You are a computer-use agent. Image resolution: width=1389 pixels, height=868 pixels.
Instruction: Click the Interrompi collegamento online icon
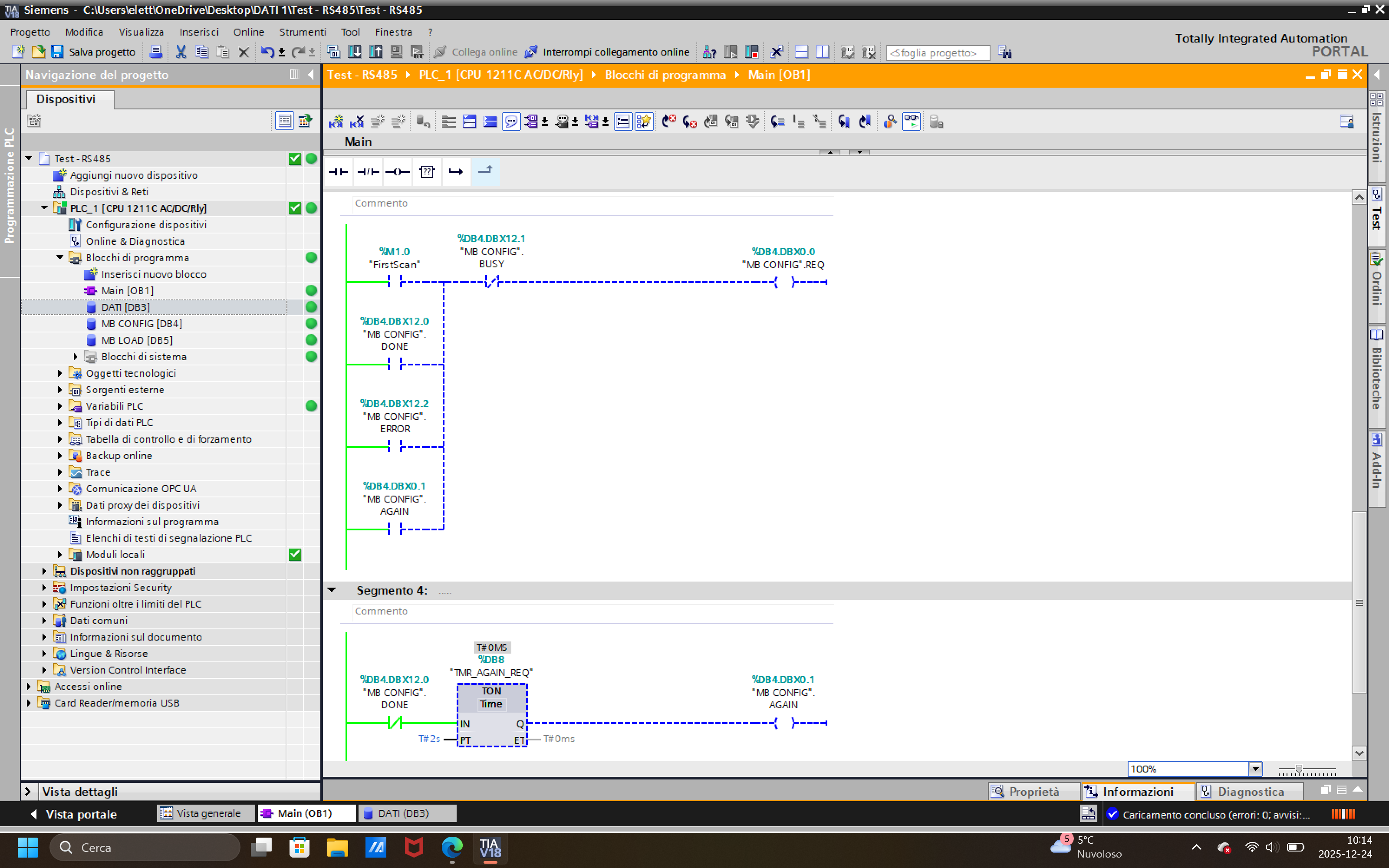tap(531, 52)
